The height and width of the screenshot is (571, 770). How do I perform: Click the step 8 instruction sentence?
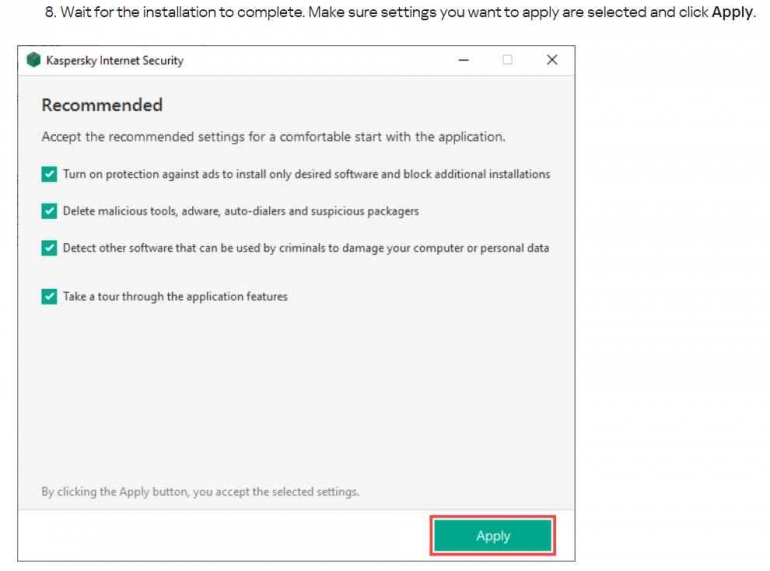pyautogui.click(x=400, y=12)
